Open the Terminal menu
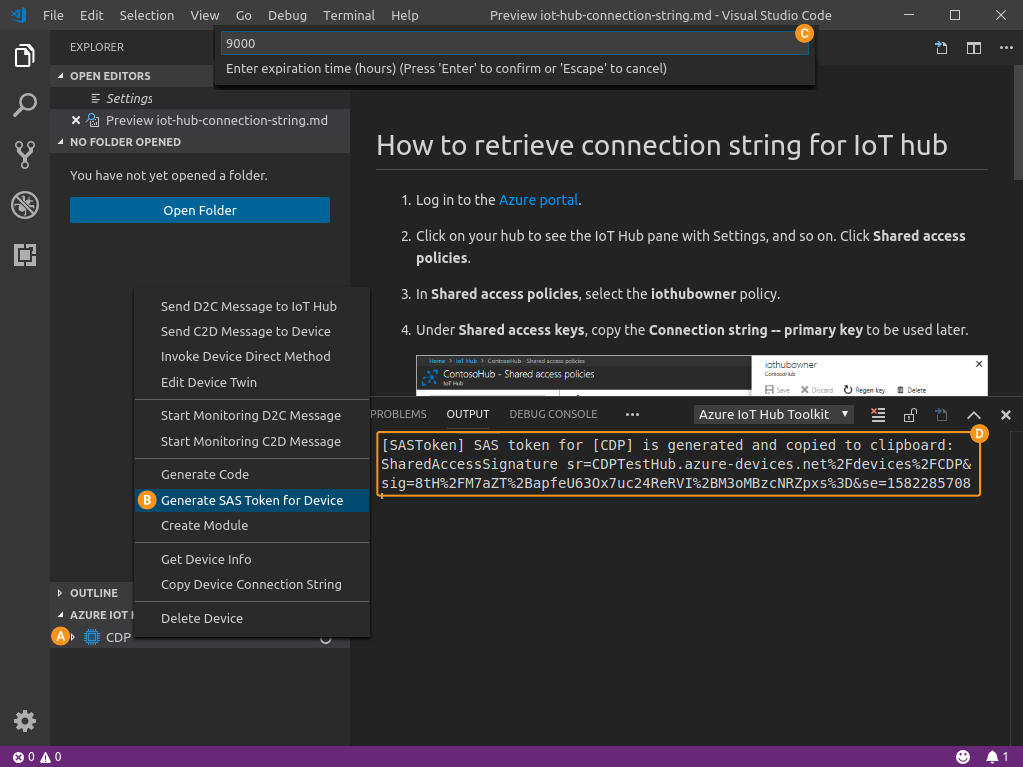This screenshot has height=767, width=1023. click(349, 16)
